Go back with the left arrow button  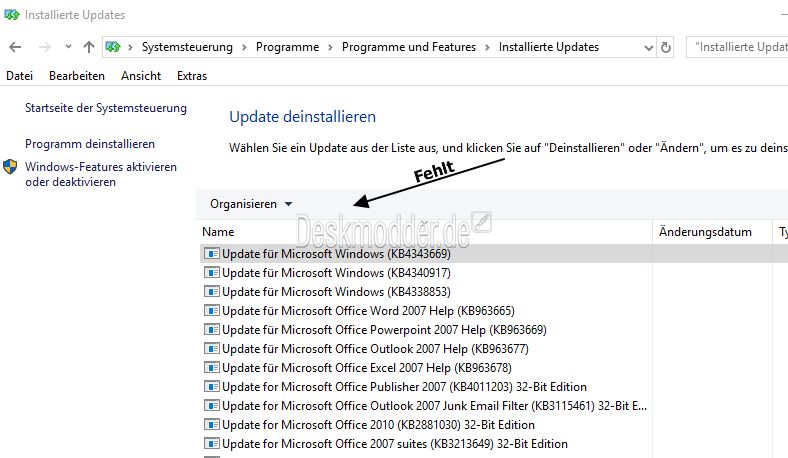tap(15, 47)
